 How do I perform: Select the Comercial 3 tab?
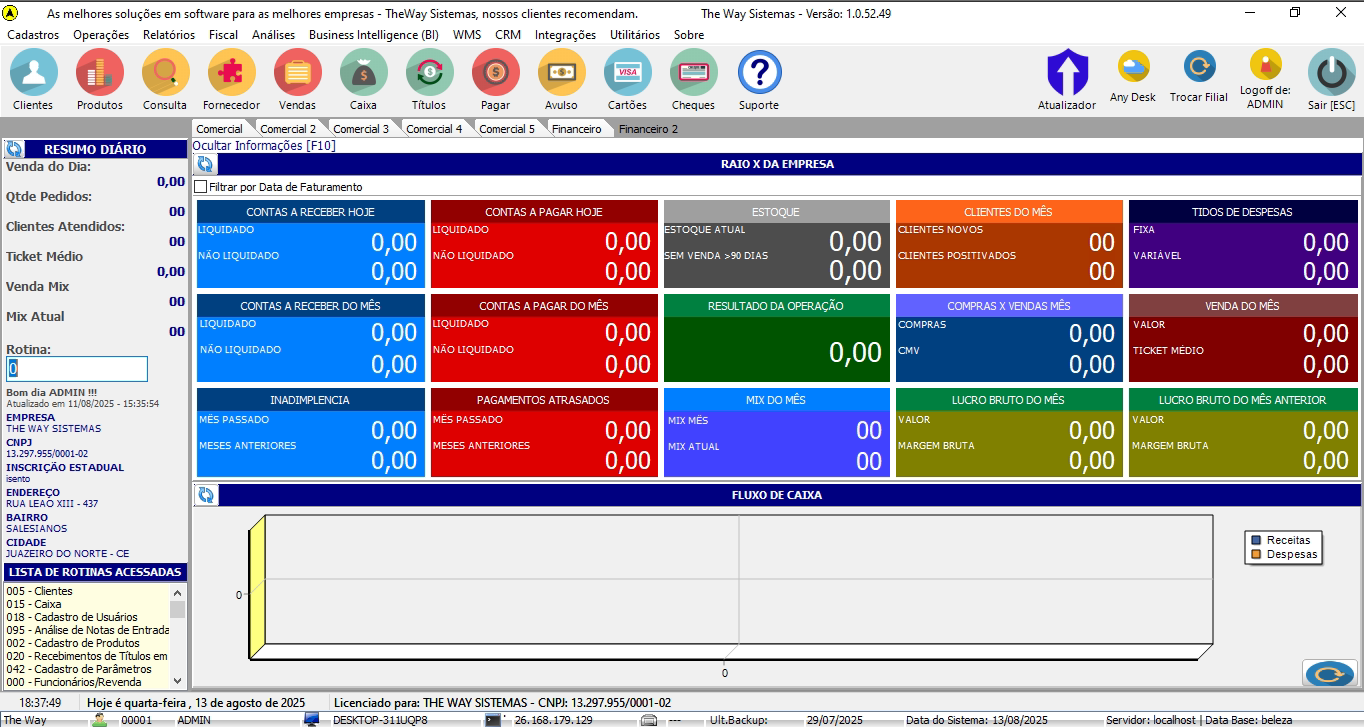pos(360,129)
